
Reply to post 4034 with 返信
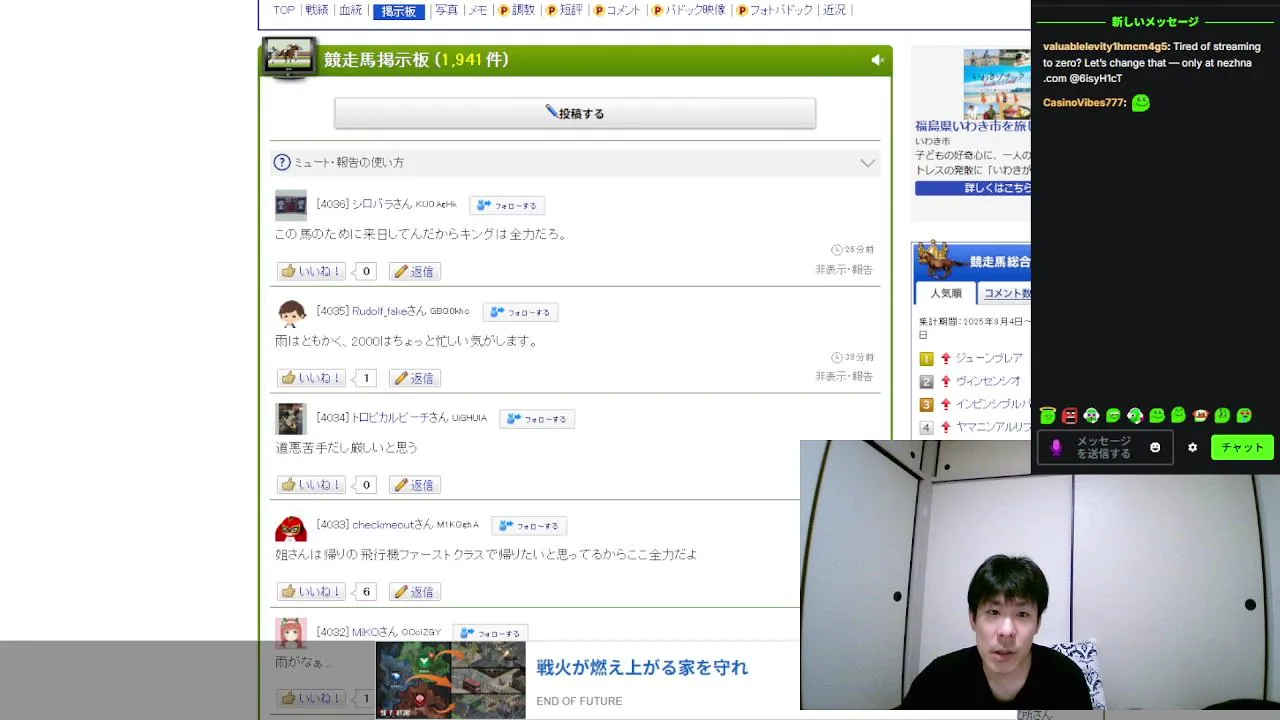415,485
